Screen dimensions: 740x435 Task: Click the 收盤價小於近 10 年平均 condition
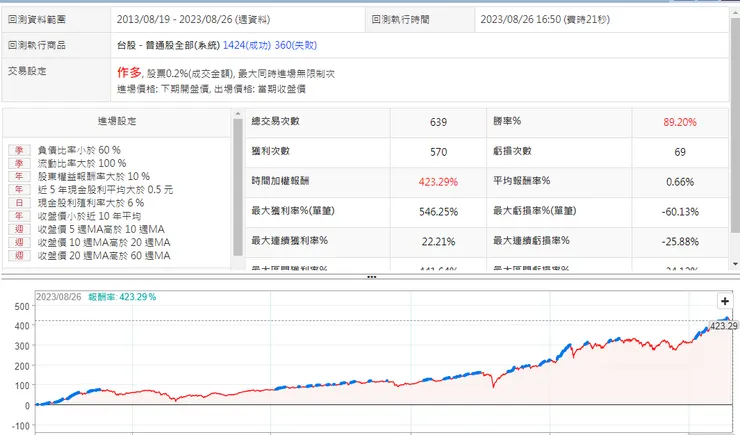(89, 216)
